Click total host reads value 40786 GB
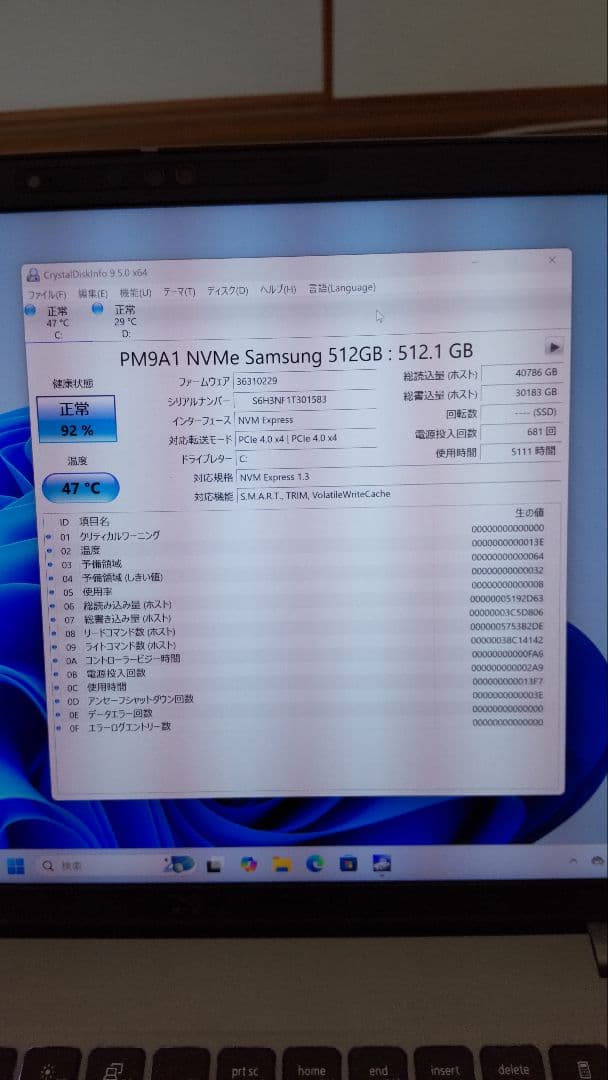This screenshot has width=608, height=1080. pos(521,373)
